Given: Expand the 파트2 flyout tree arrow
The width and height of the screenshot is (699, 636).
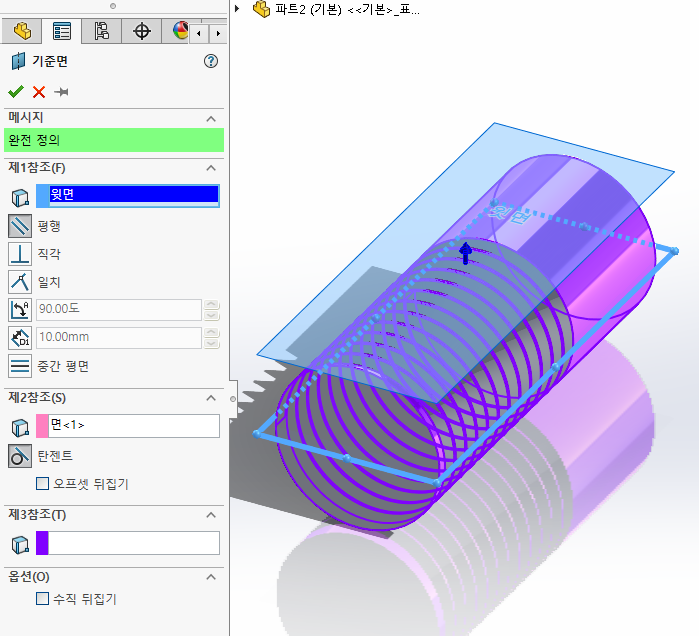Looking at the screenshot, I should point(237,8).
